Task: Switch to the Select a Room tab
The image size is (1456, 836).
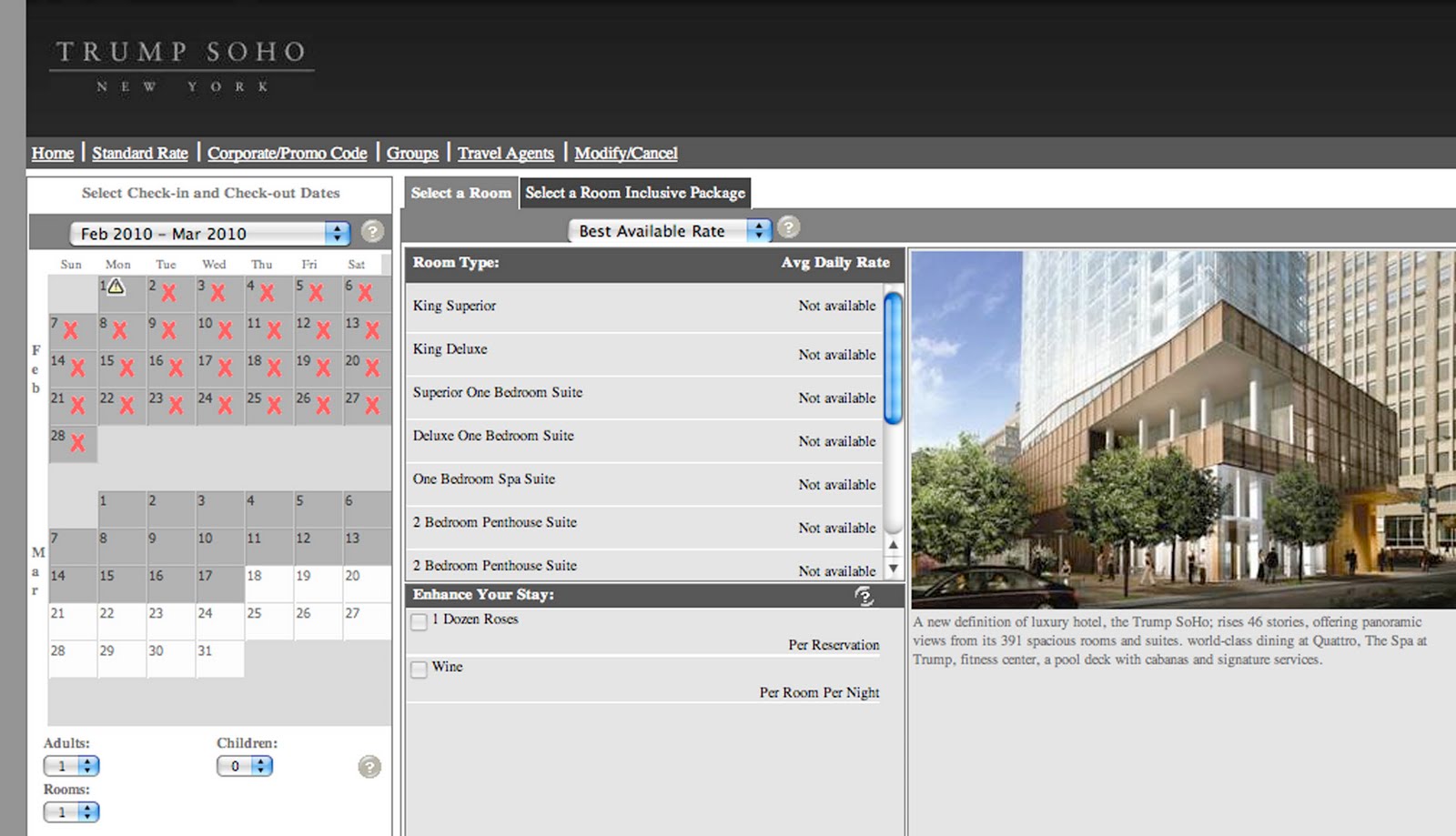Action: [461, 193]
